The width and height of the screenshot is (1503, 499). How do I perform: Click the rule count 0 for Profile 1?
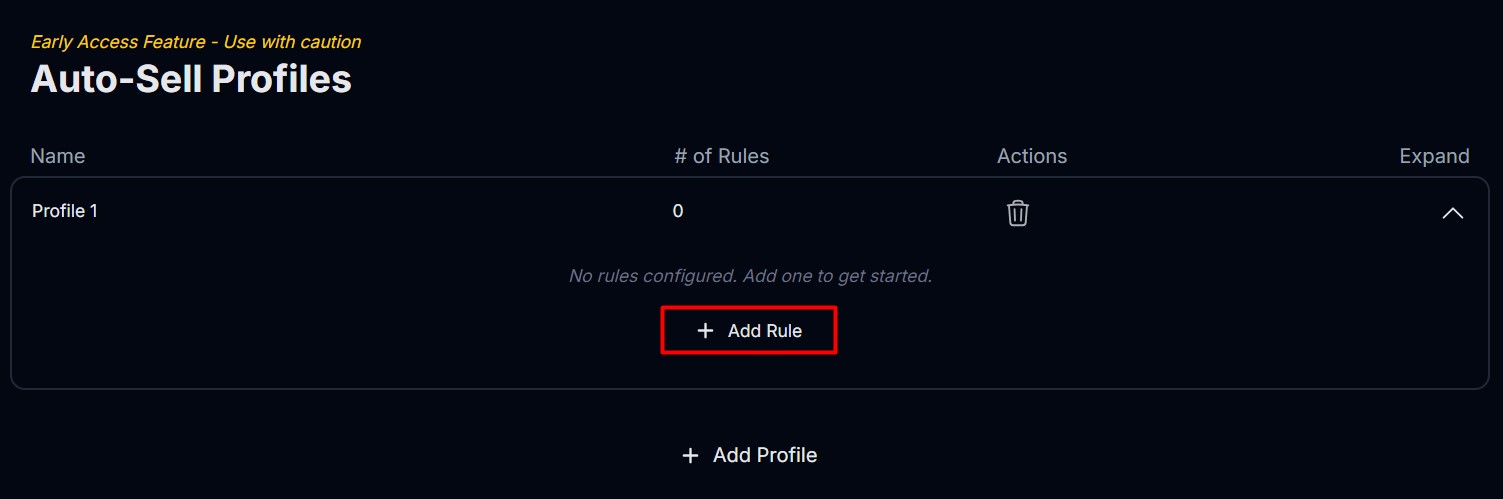(678, 211)
